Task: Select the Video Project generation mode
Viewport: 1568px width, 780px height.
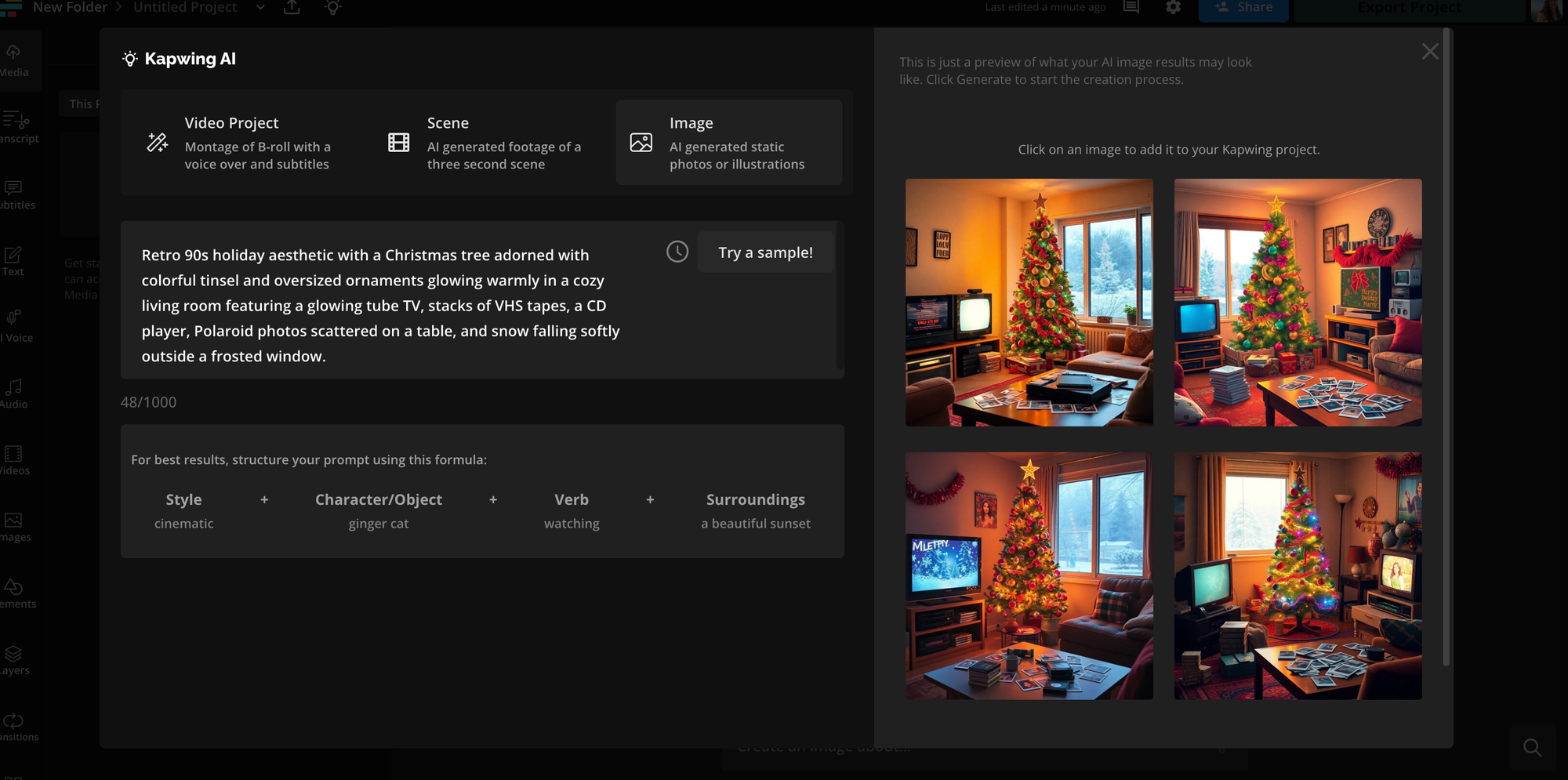Action: click(243, 143)
